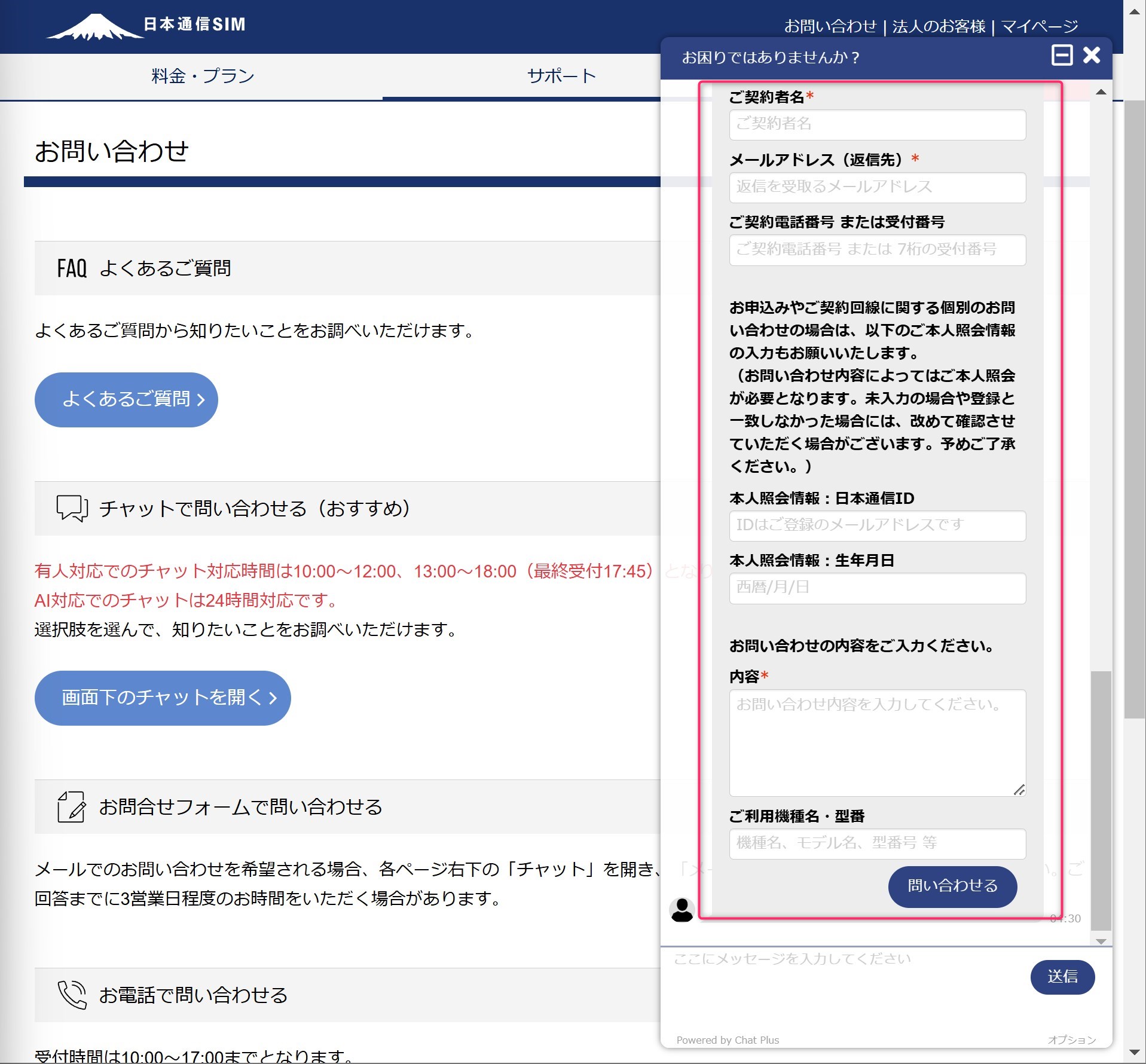Focus the ご利用機種名・型番 input field
1146x1064 pixels.
[x=877, y=843]
